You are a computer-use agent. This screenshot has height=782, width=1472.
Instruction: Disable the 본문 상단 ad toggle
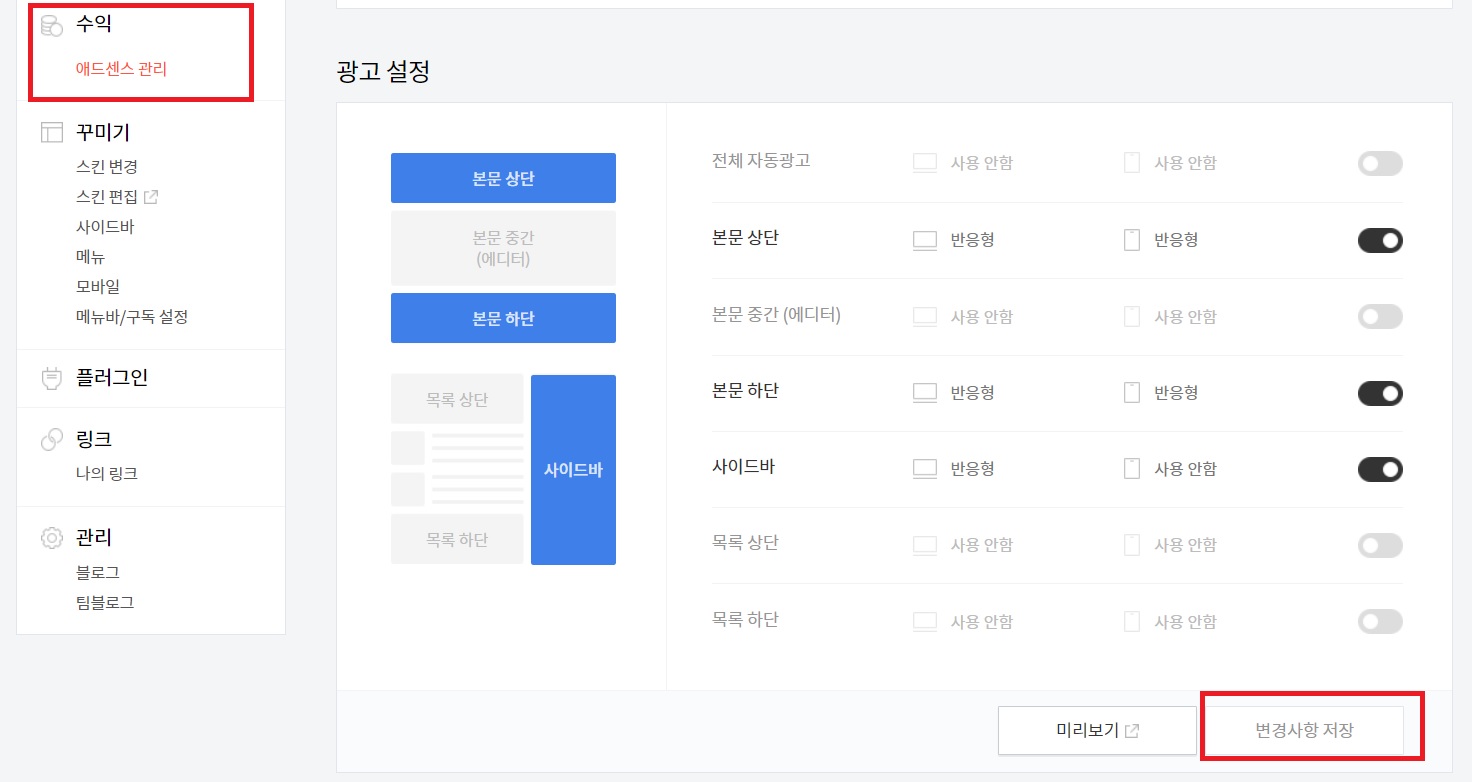1380,240
